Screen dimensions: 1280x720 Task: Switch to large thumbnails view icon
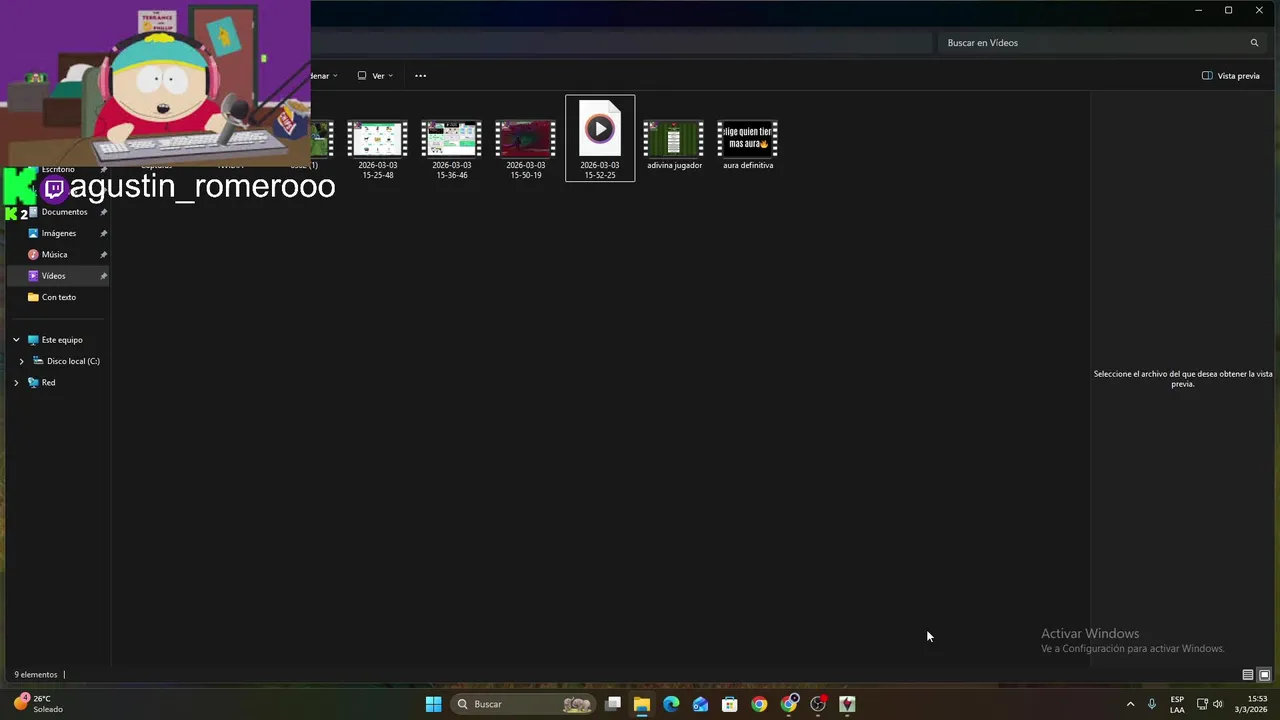tap(1264, 675)
